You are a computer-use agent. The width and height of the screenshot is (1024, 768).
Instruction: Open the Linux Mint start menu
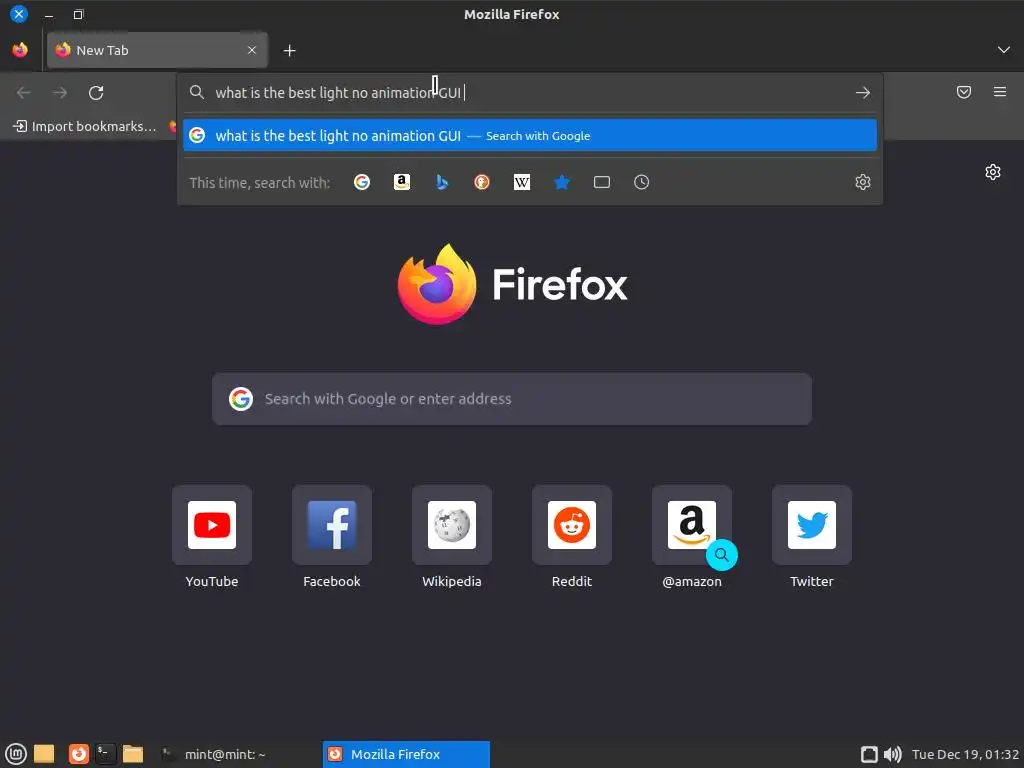[16, 754]
